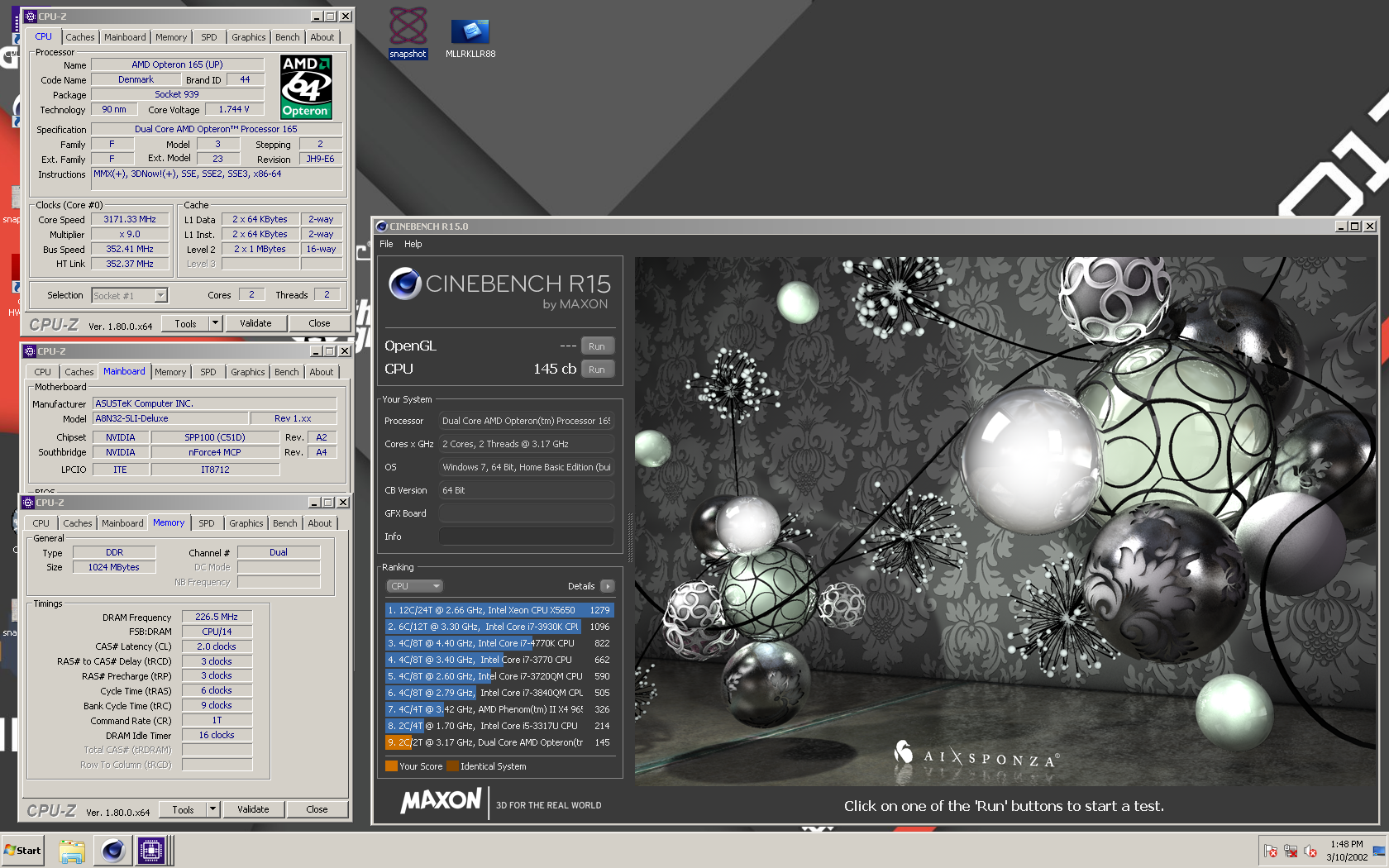
Task: Click the CPU-Z title bar icon of the top window
Action: 30,17
